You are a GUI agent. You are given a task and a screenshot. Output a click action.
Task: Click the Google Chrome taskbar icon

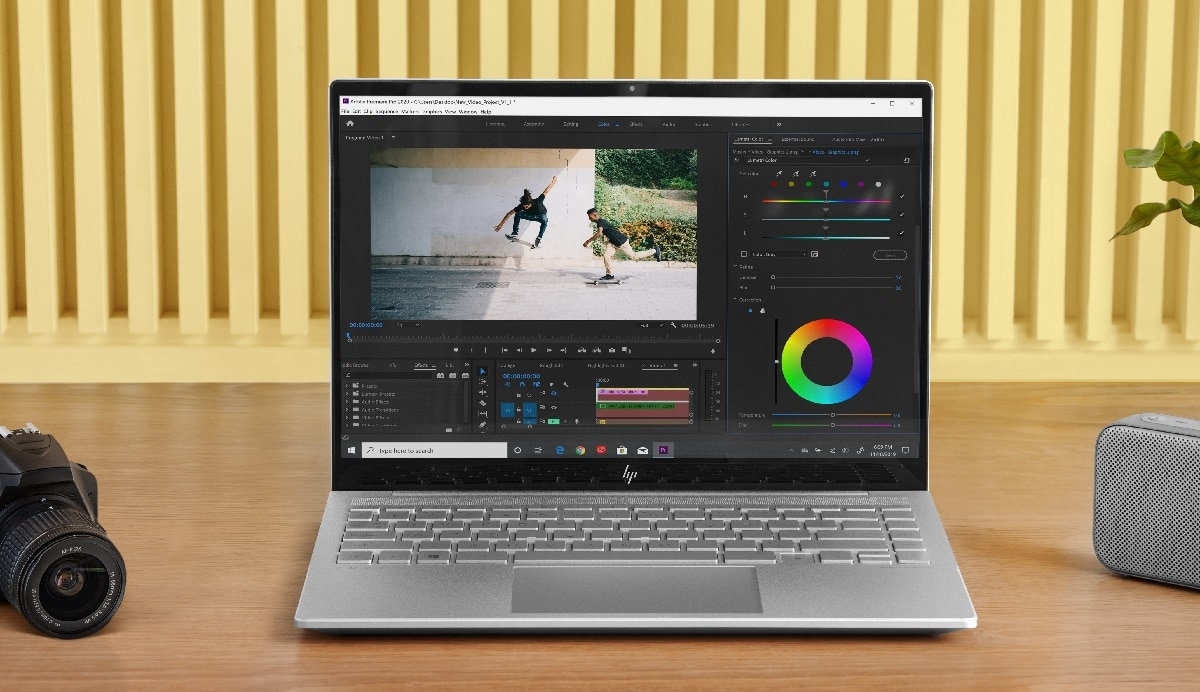(580, 450)
